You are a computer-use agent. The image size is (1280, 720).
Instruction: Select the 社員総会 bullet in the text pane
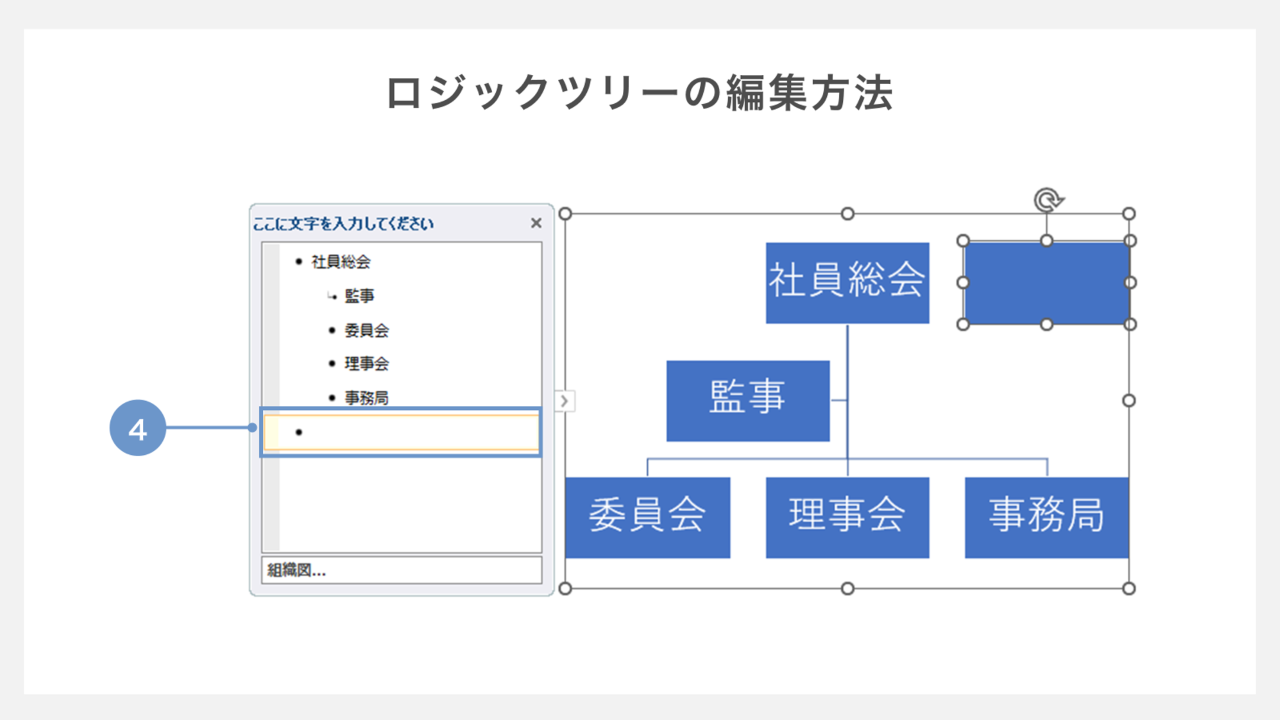coord(341,262)
